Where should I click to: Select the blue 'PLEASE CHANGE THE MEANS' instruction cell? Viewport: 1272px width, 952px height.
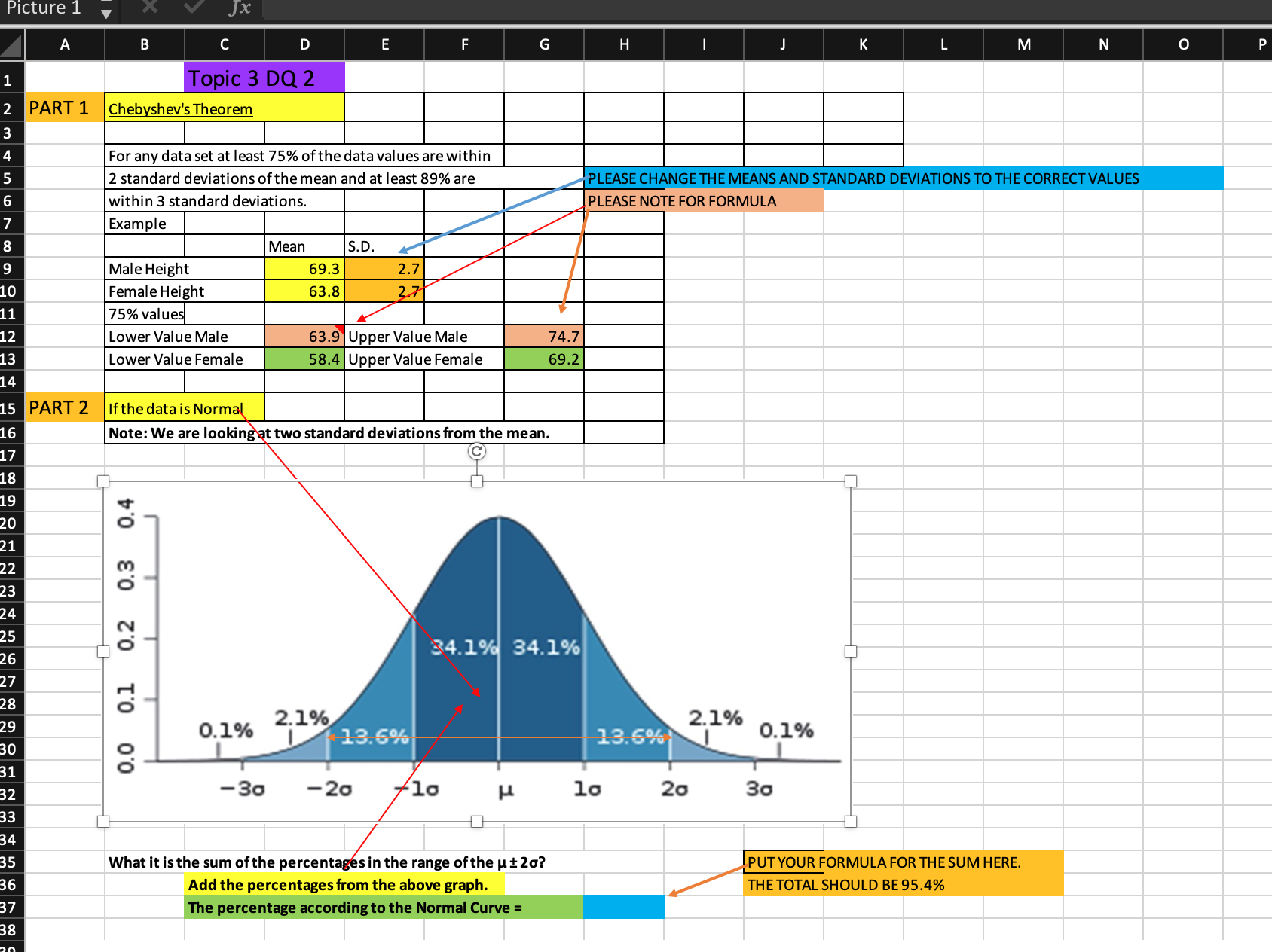tap(904, 178)
